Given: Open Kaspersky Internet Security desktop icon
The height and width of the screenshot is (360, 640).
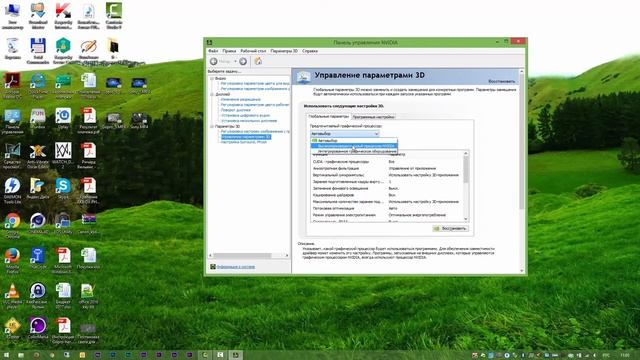Looking at the screenshot, I should click(x=63, y=16).
